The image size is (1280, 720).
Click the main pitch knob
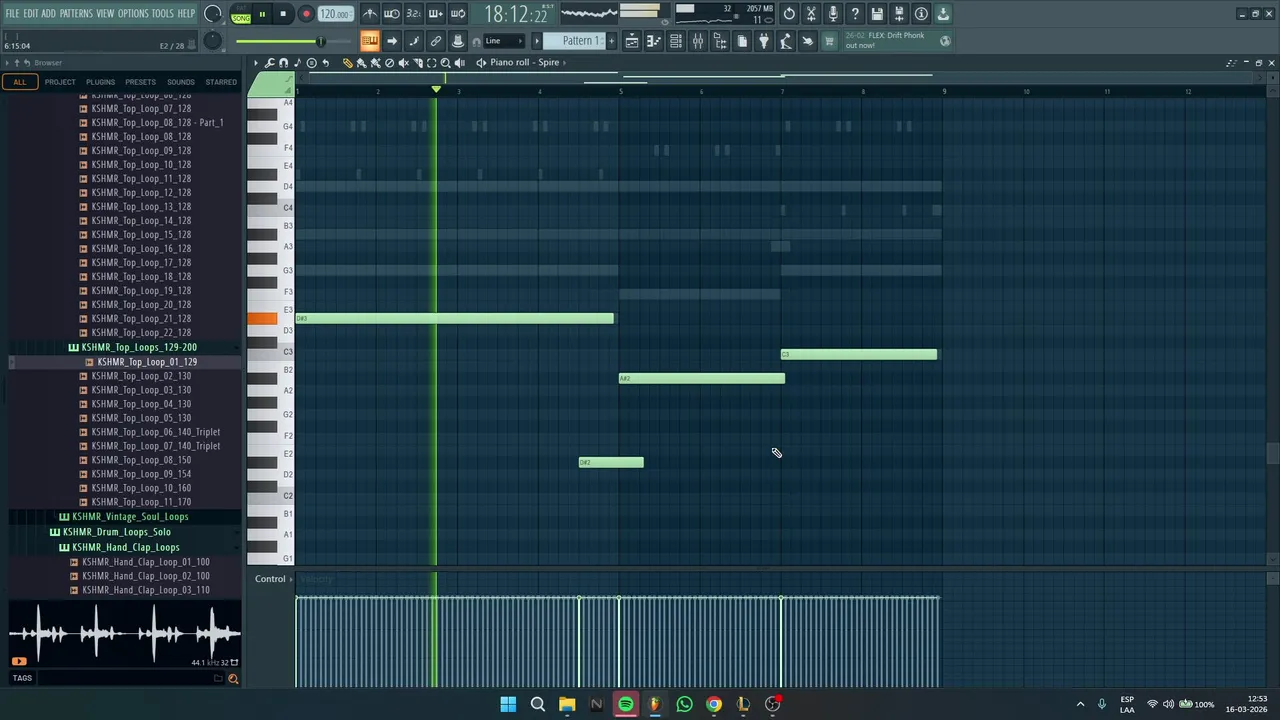click(213, 40)
